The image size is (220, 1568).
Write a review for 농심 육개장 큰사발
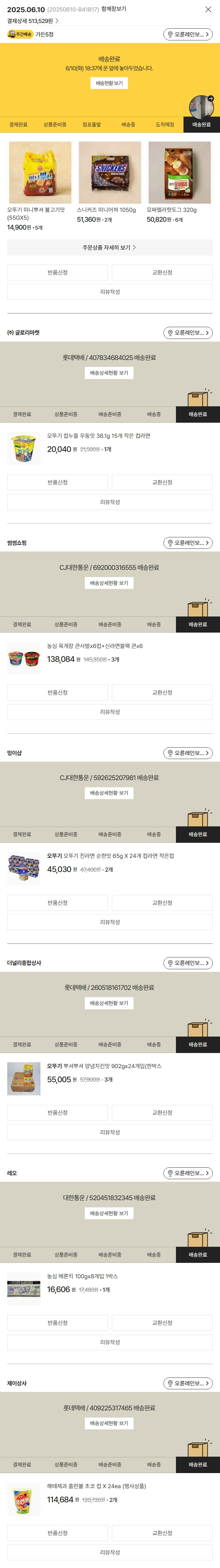(x=110, y=712)
